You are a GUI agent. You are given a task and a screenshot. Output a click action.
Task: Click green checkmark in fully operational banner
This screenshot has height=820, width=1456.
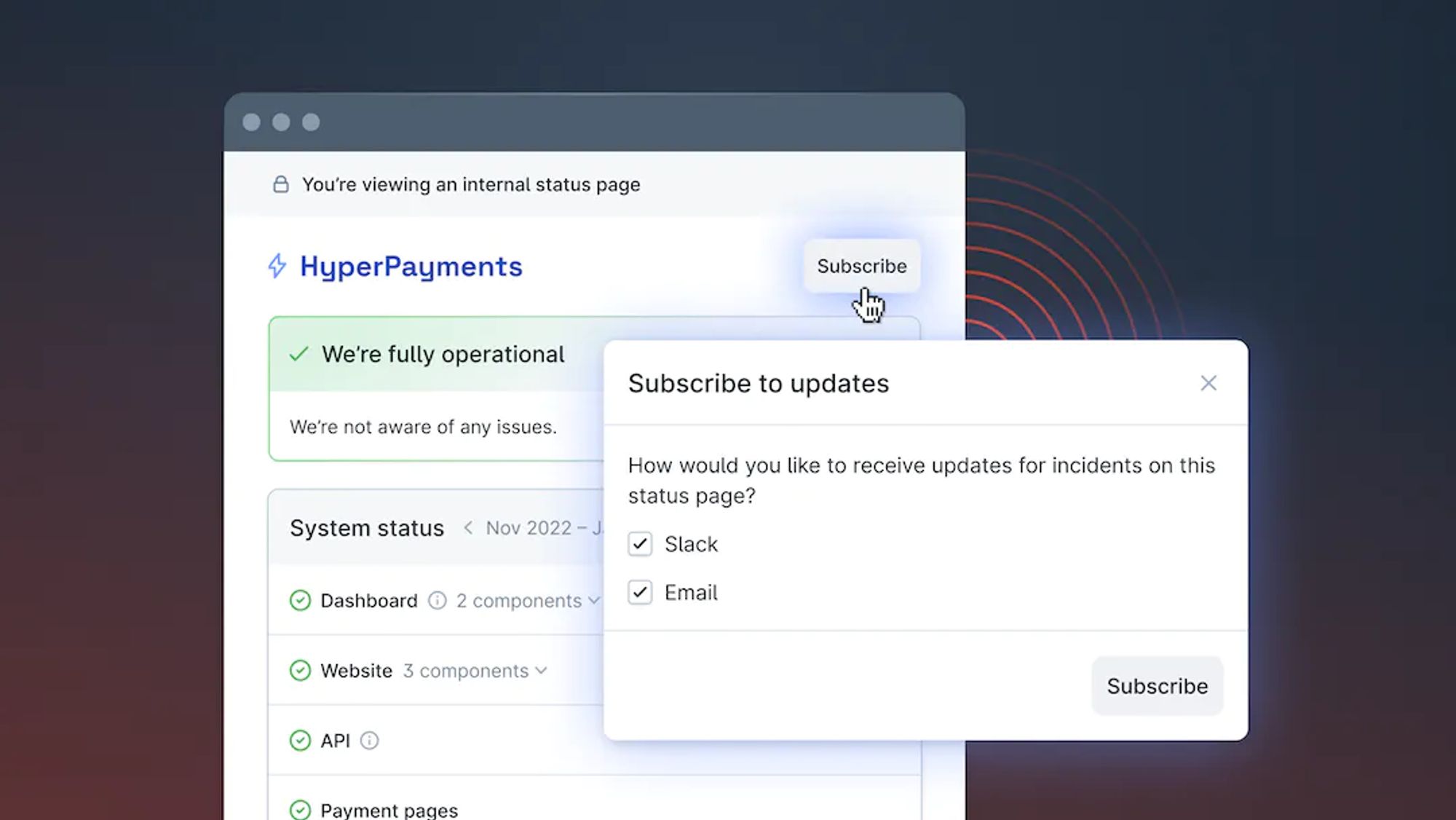(x=298, y=355)
